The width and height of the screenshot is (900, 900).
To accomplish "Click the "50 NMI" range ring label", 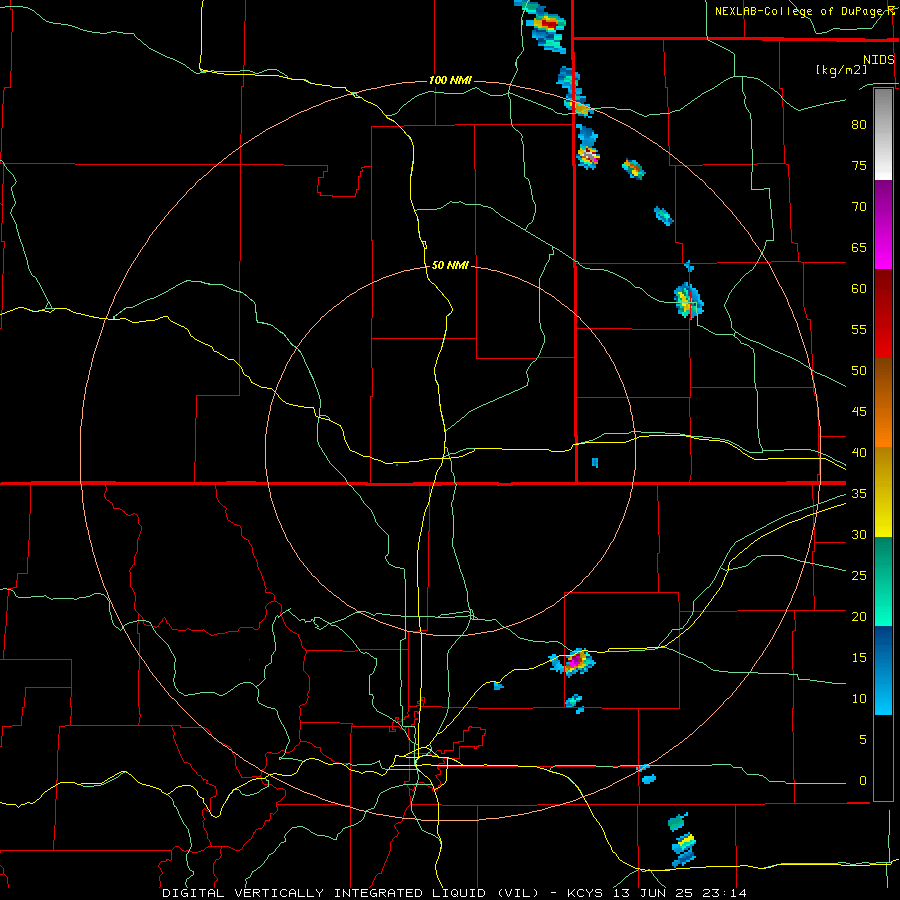I will point(450,265).
